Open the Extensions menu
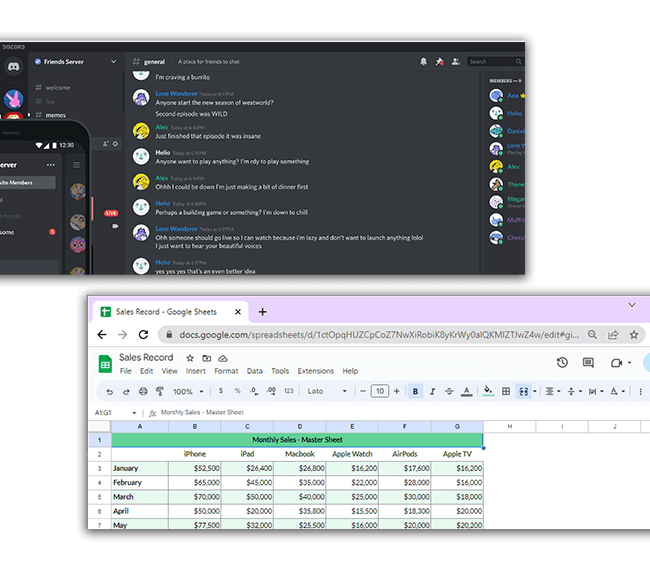The height and width of the screenshot is (571, 650). (x=315, y=371)
